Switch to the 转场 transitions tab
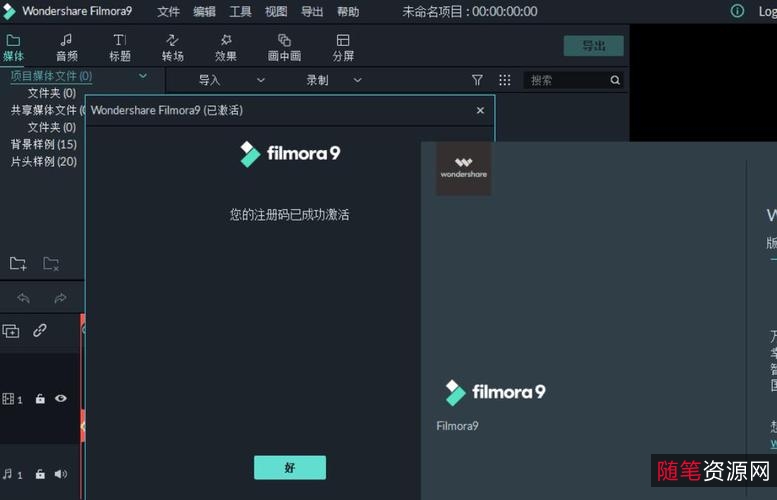 tap(173, 47)
